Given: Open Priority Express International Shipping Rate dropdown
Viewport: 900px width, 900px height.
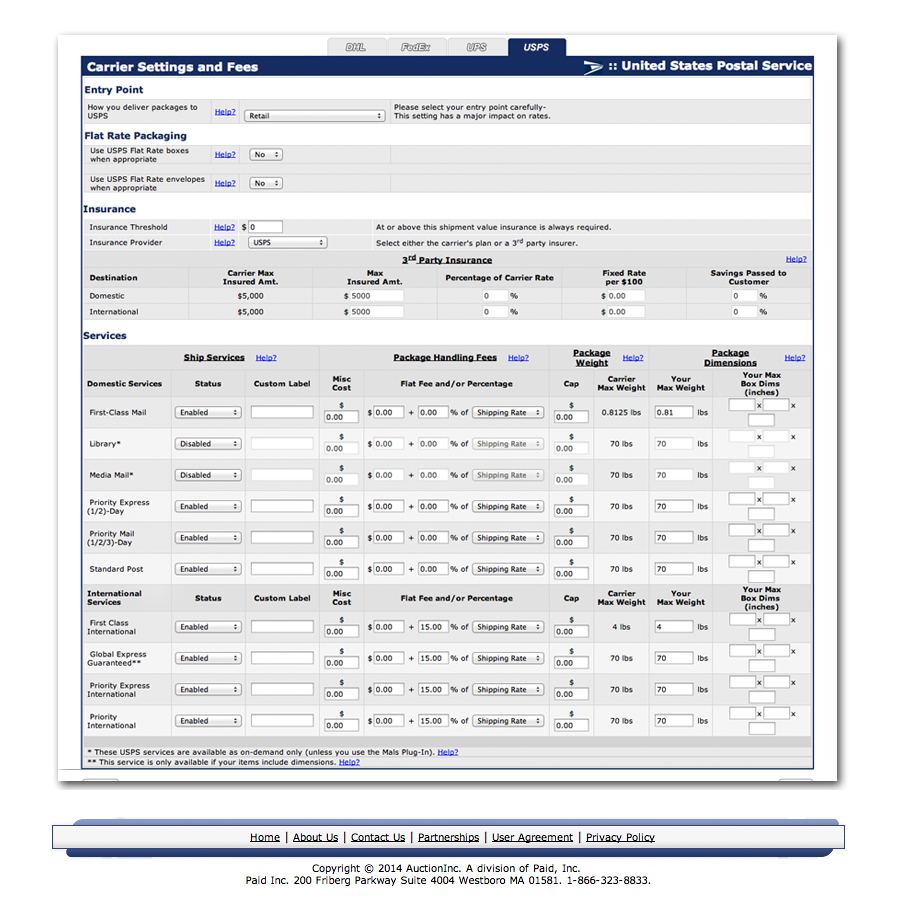Looking at the screenshot, I should pos(508,690).
